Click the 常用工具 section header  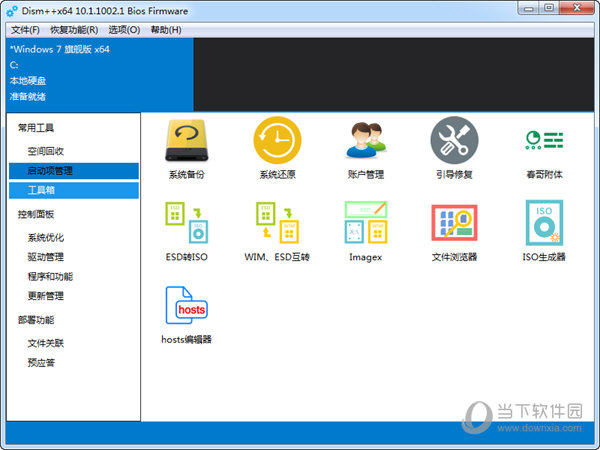tap(36, 128)
